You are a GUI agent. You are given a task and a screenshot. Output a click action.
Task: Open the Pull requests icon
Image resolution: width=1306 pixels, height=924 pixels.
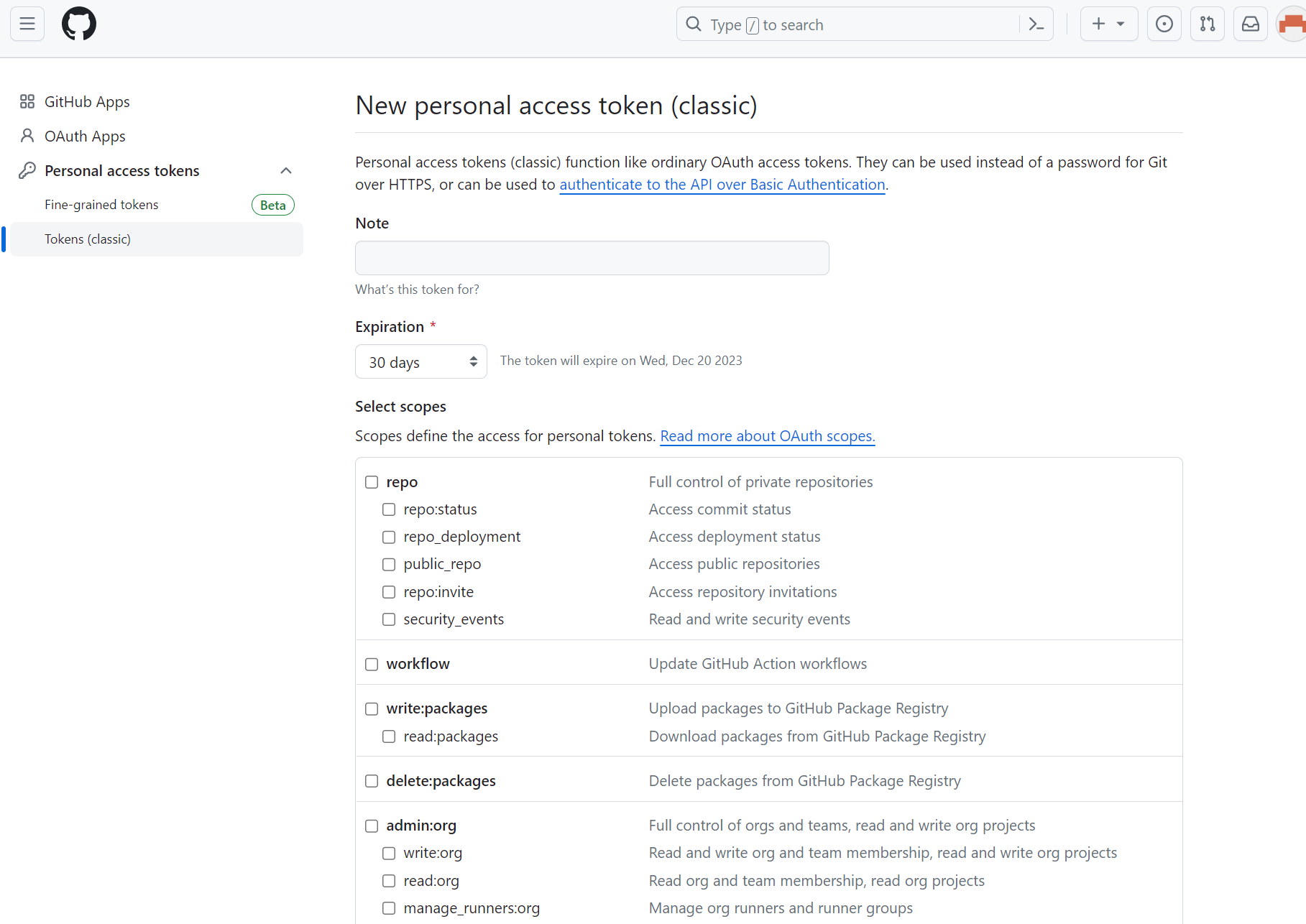pyautogui.click(x=1207, y=24)
